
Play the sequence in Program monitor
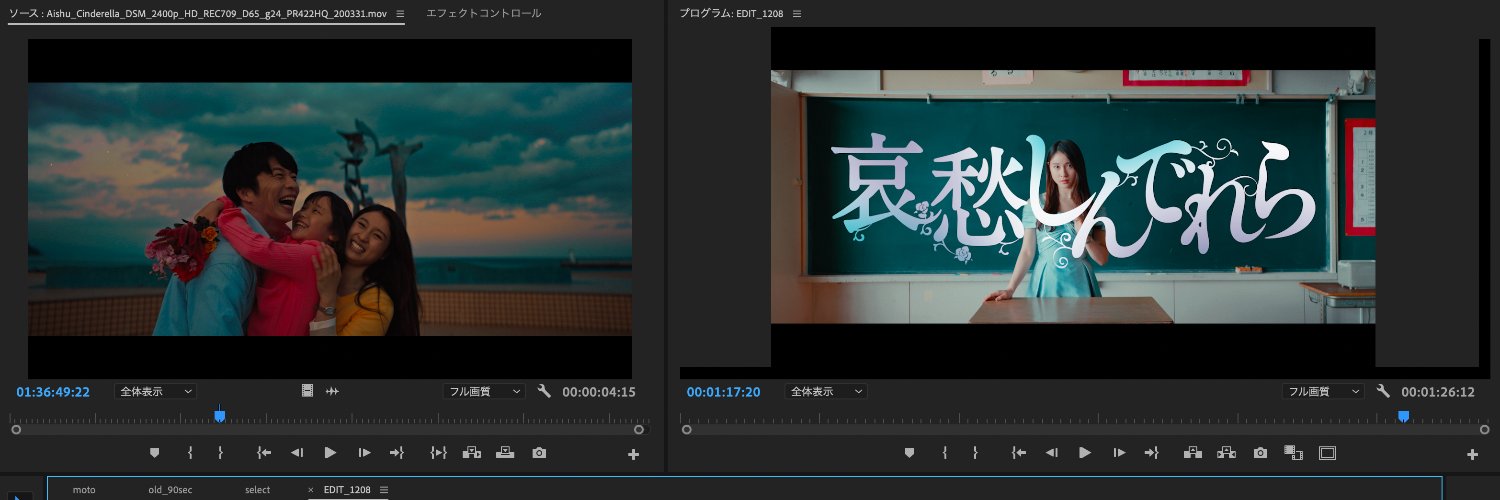(x=1085, y=453)
